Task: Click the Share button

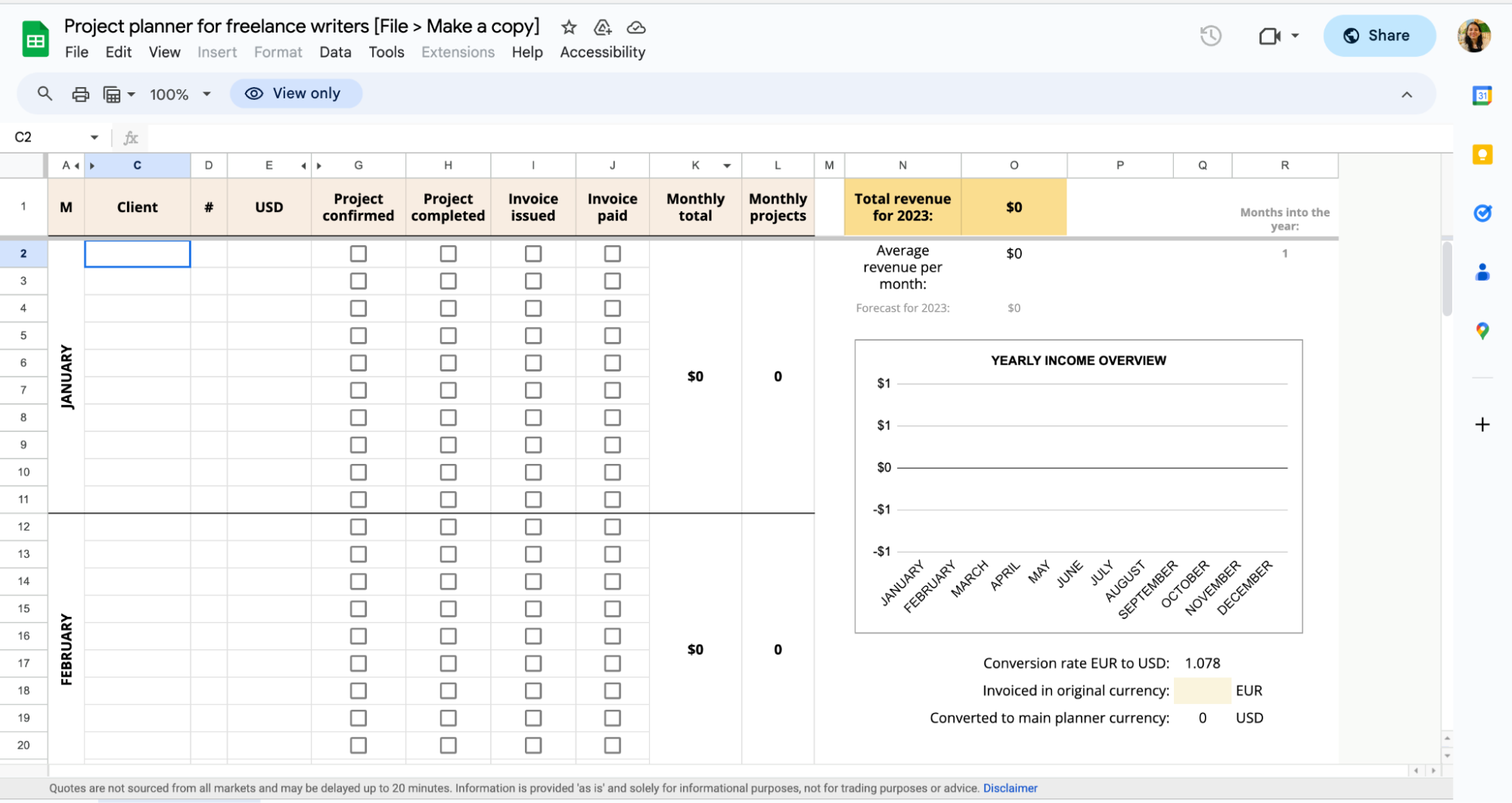Action: click(1379, 36)
